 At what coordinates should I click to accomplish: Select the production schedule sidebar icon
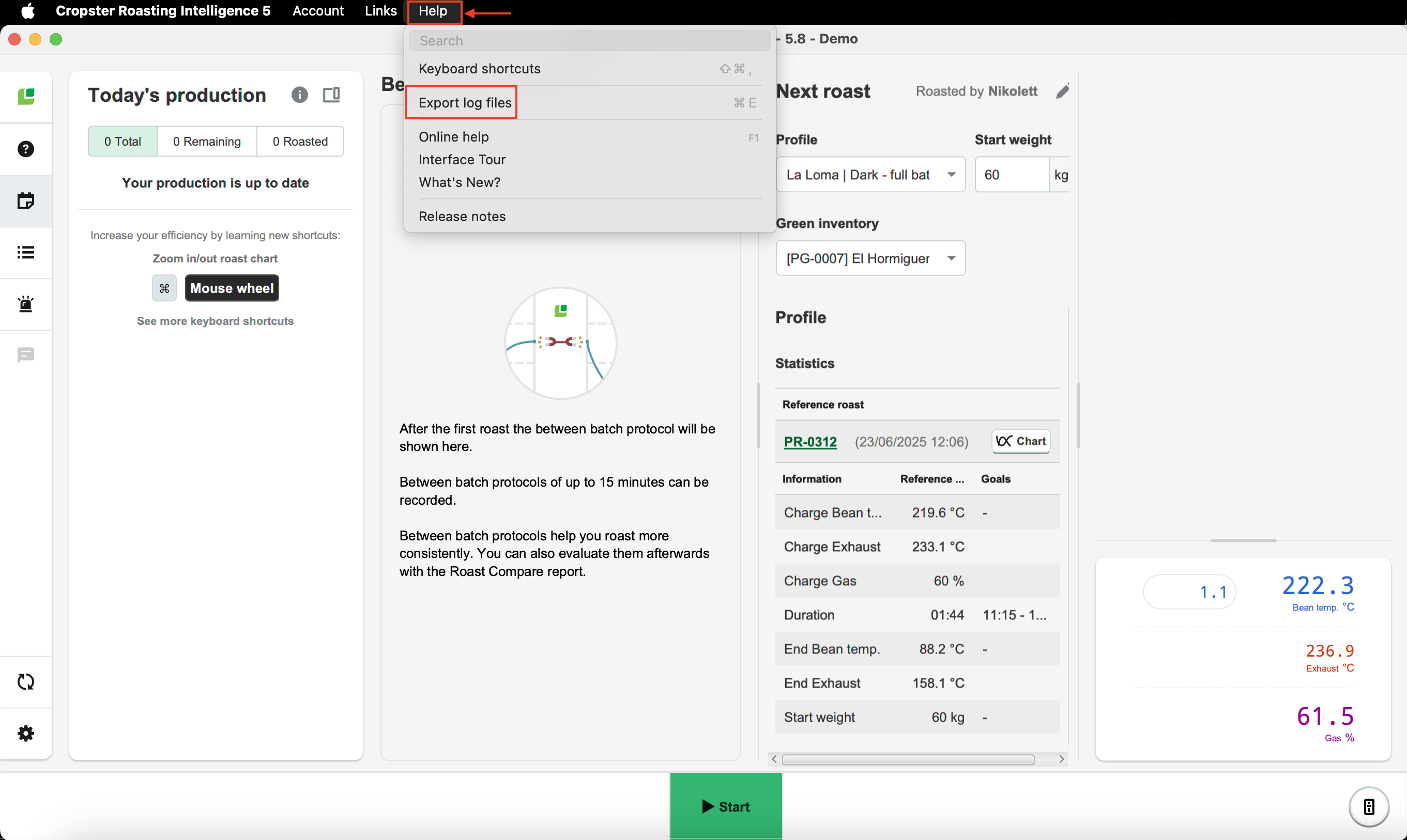[26, 201]
